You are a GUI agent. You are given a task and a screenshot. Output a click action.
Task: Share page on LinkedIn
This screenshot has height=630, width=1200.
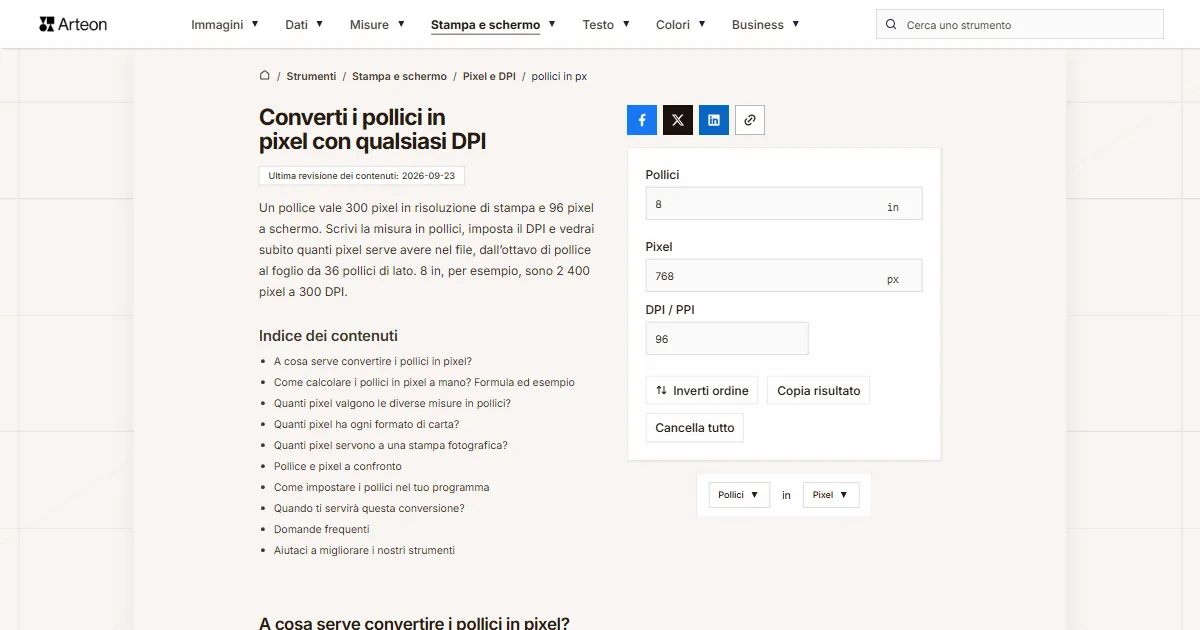click(x=714, y=120)
